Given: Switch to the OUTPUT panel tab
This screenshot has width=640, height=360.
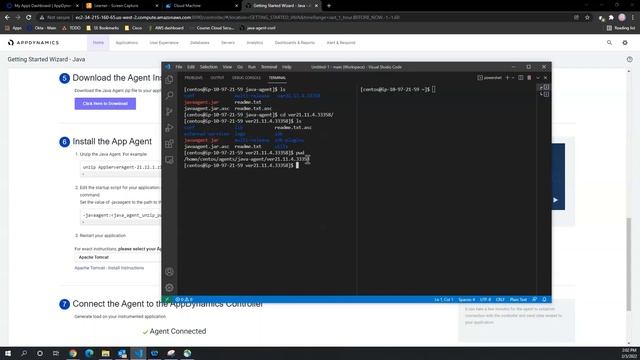Looking at the screenshot, I should [x=217, y=78].
